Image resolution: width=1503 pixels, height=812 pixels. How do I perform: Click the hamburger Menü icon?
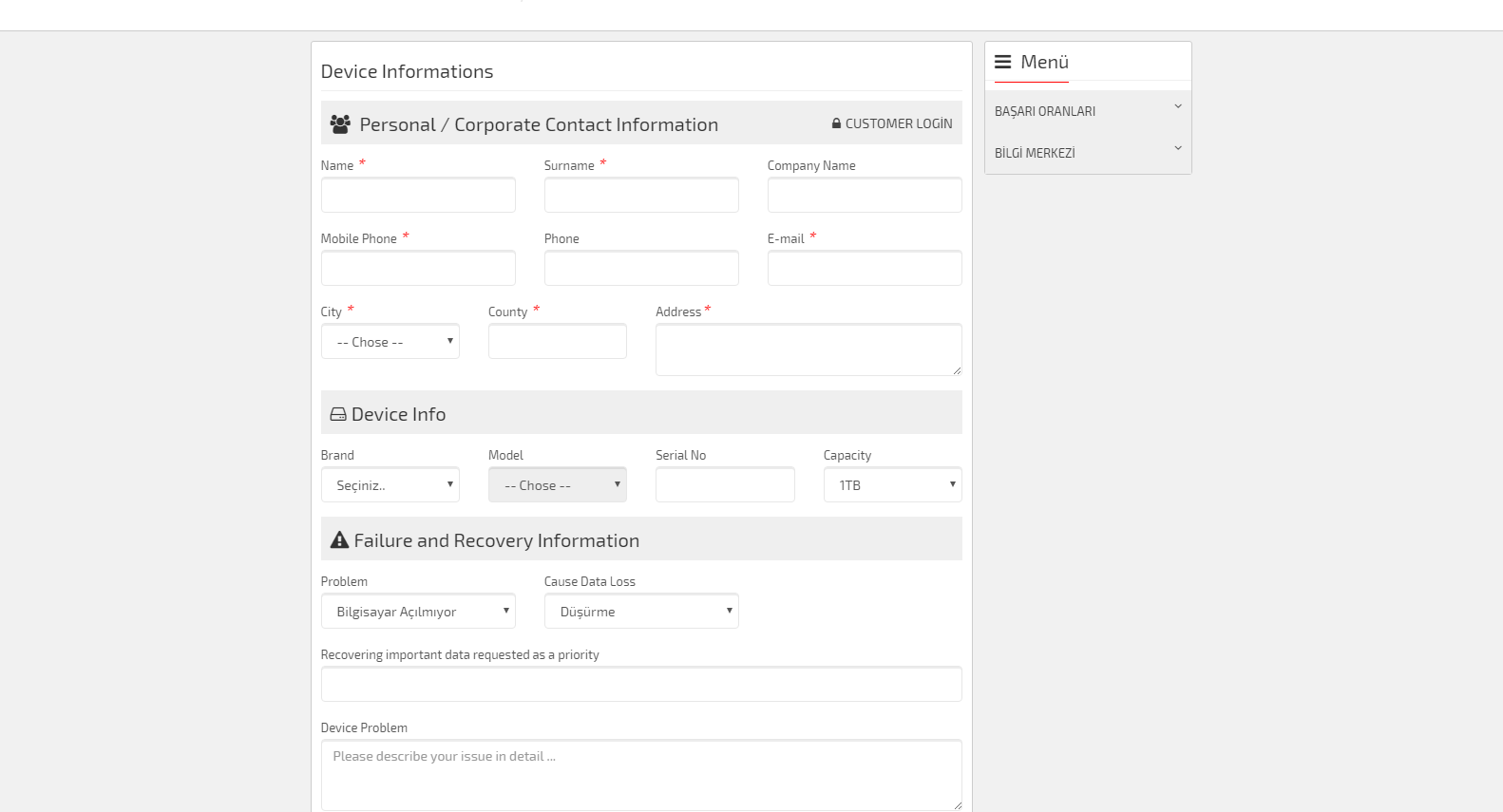(x=1002, y=62)
